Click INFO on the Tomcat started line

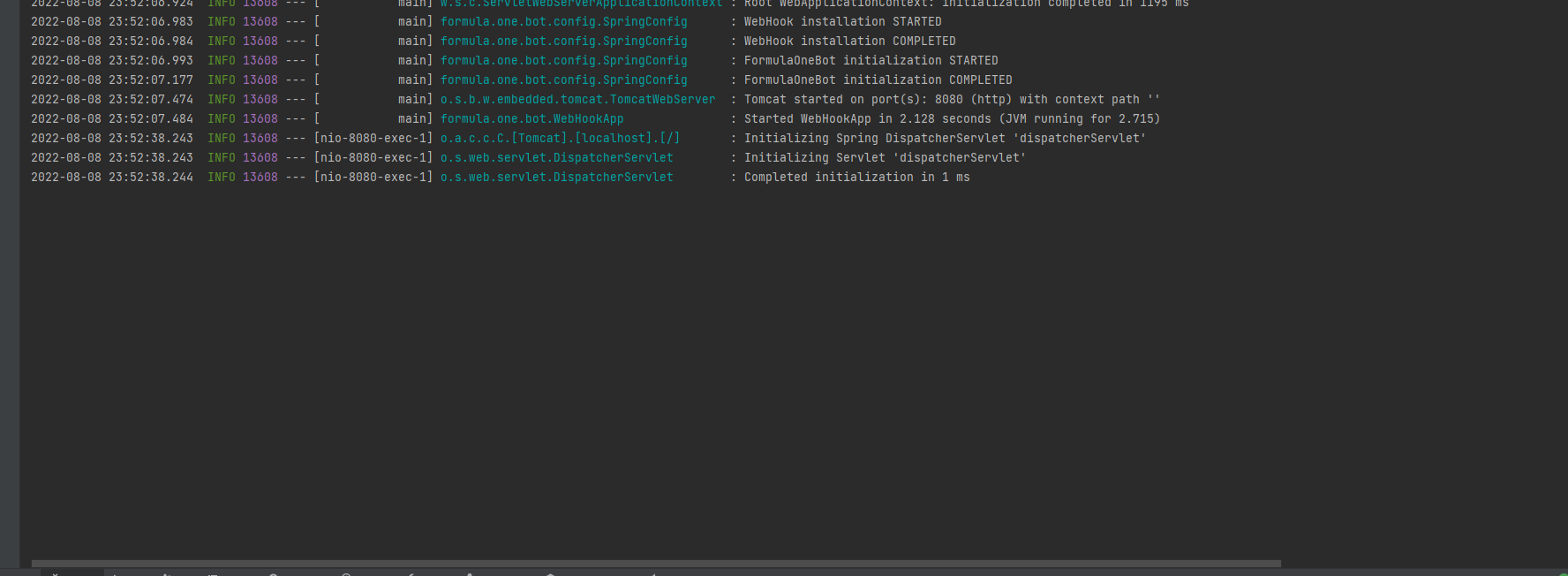(222, 99)
